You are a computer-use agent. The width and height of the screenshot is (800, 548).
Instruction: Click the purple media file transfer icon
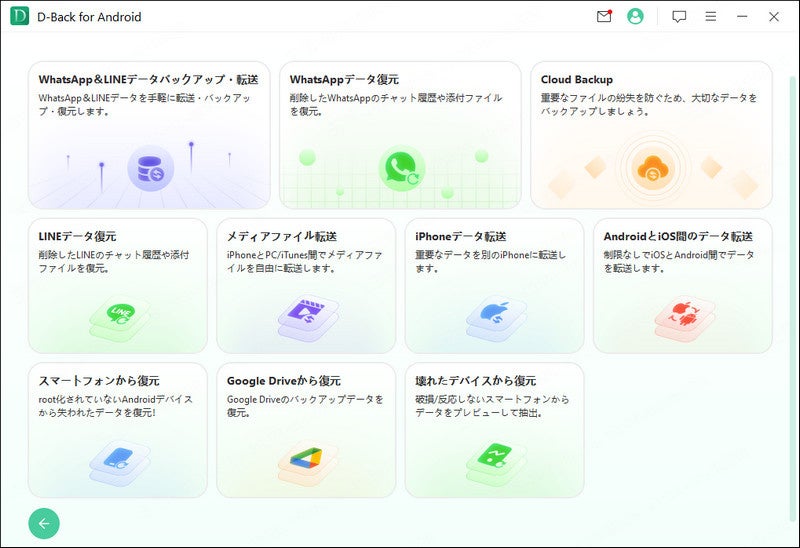(308, 319)
